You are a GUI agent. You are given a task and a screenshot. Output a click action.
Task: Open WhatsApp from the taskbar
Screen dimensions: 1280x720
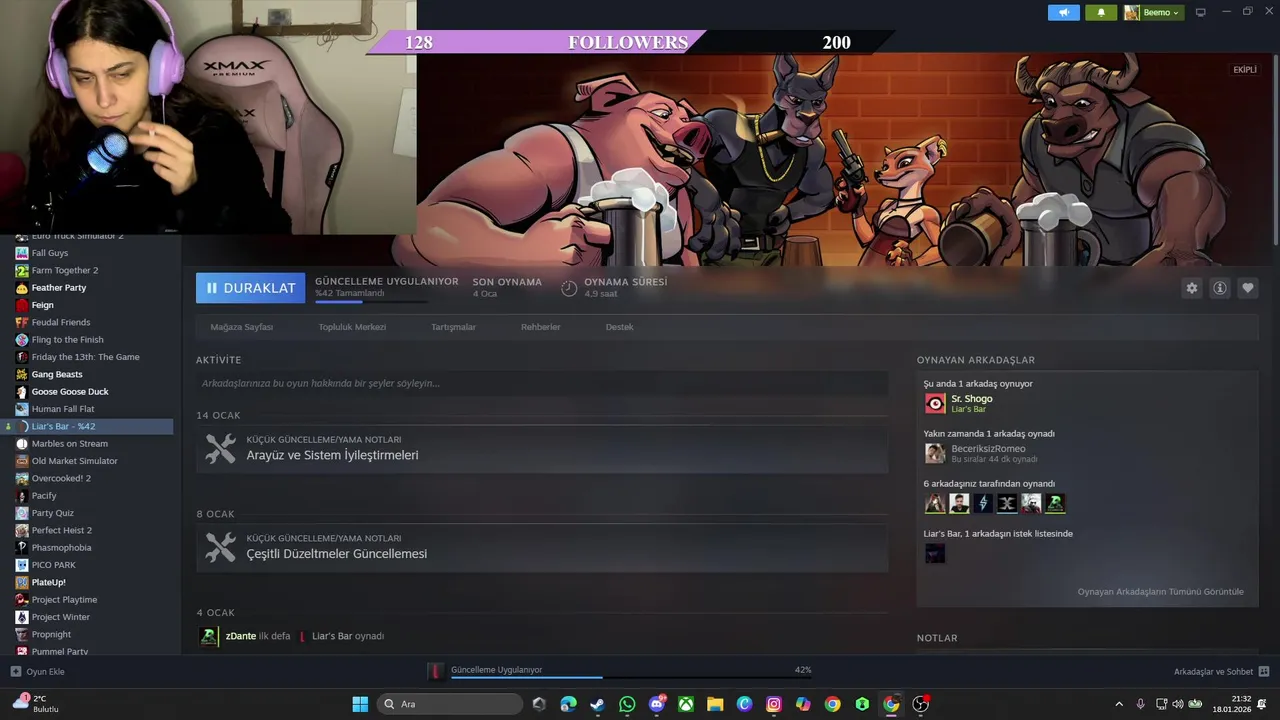tap(627, 704)
